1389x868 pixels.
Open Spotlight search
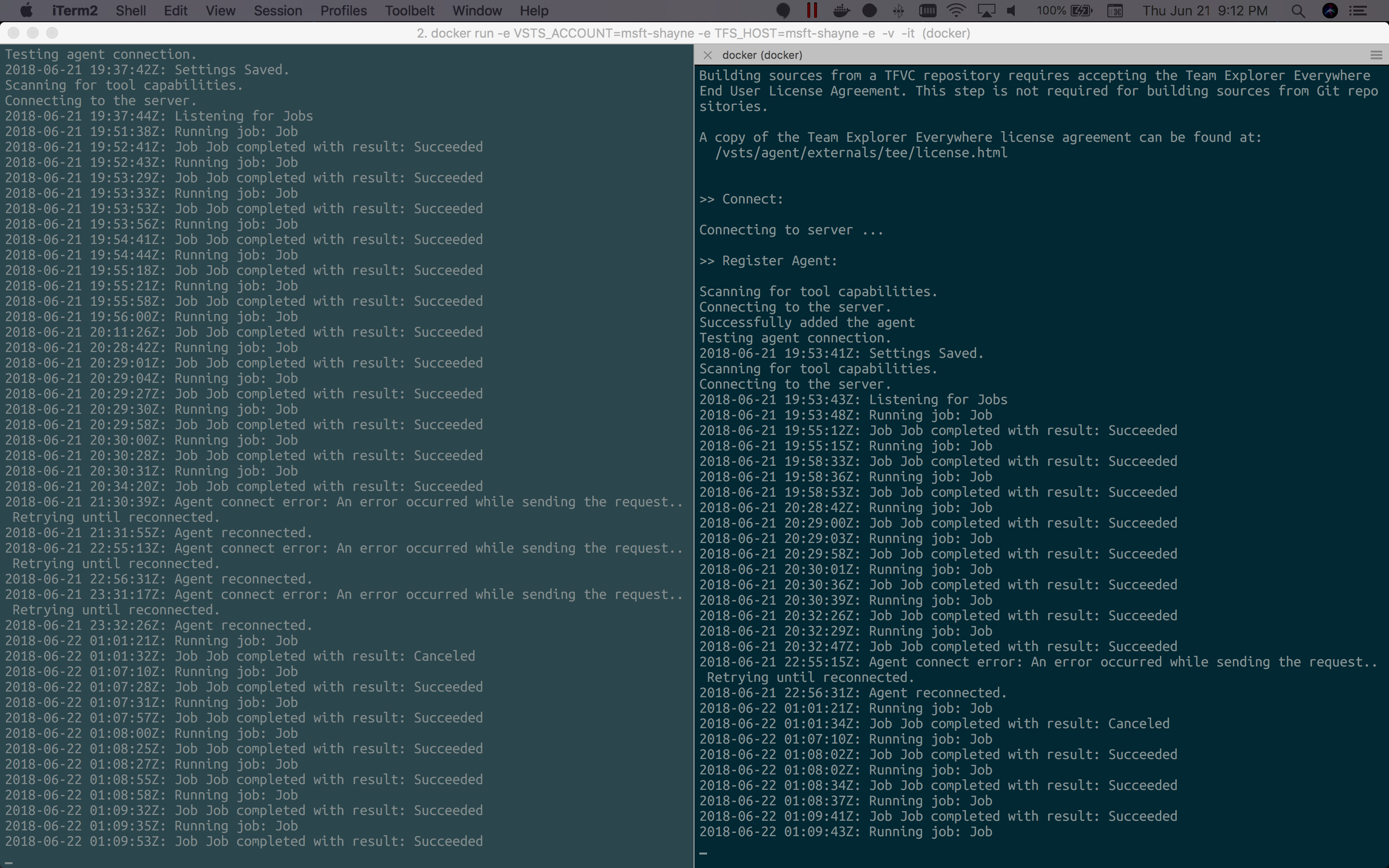1298,10
